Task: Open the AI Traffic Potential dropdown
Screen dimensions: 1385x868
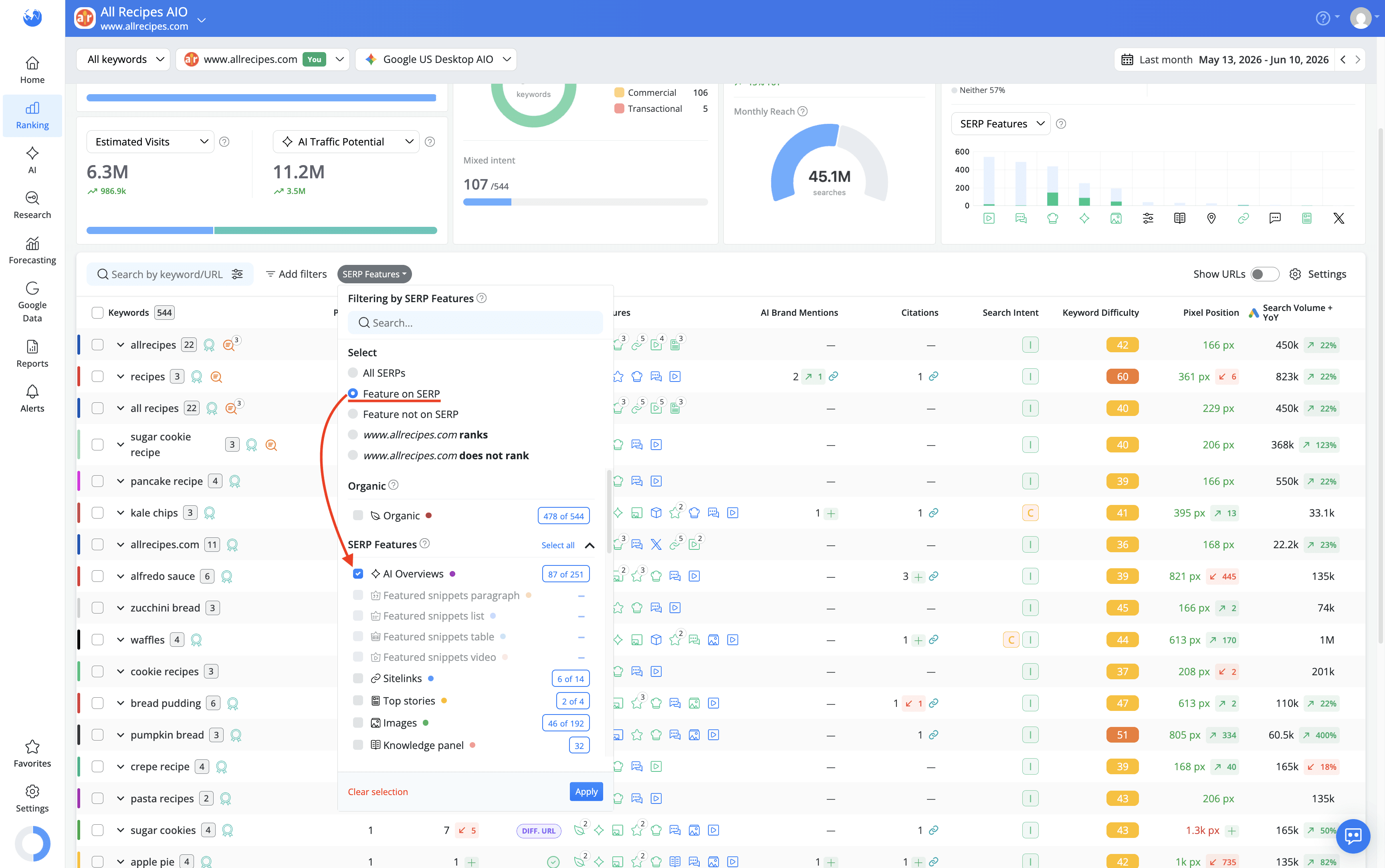Action: click(x=347, y=142)
